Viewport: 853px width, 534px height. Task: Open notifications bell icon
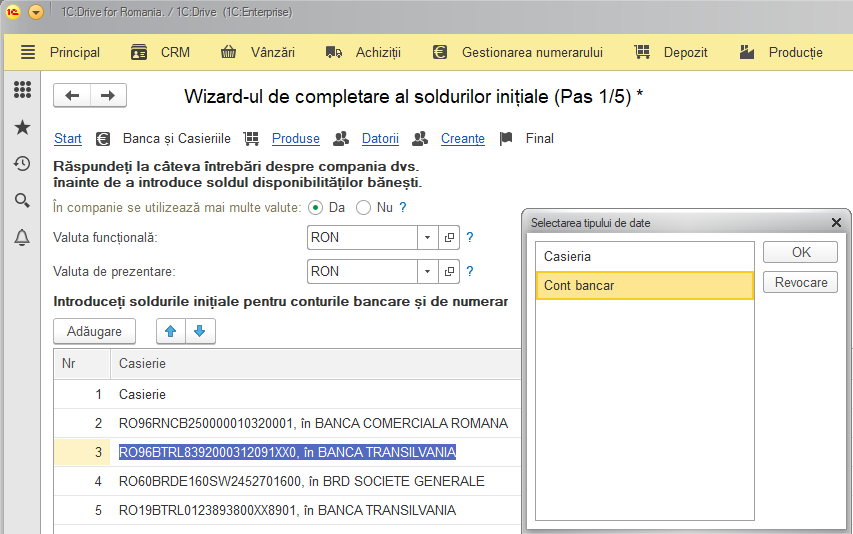[22, 238]
